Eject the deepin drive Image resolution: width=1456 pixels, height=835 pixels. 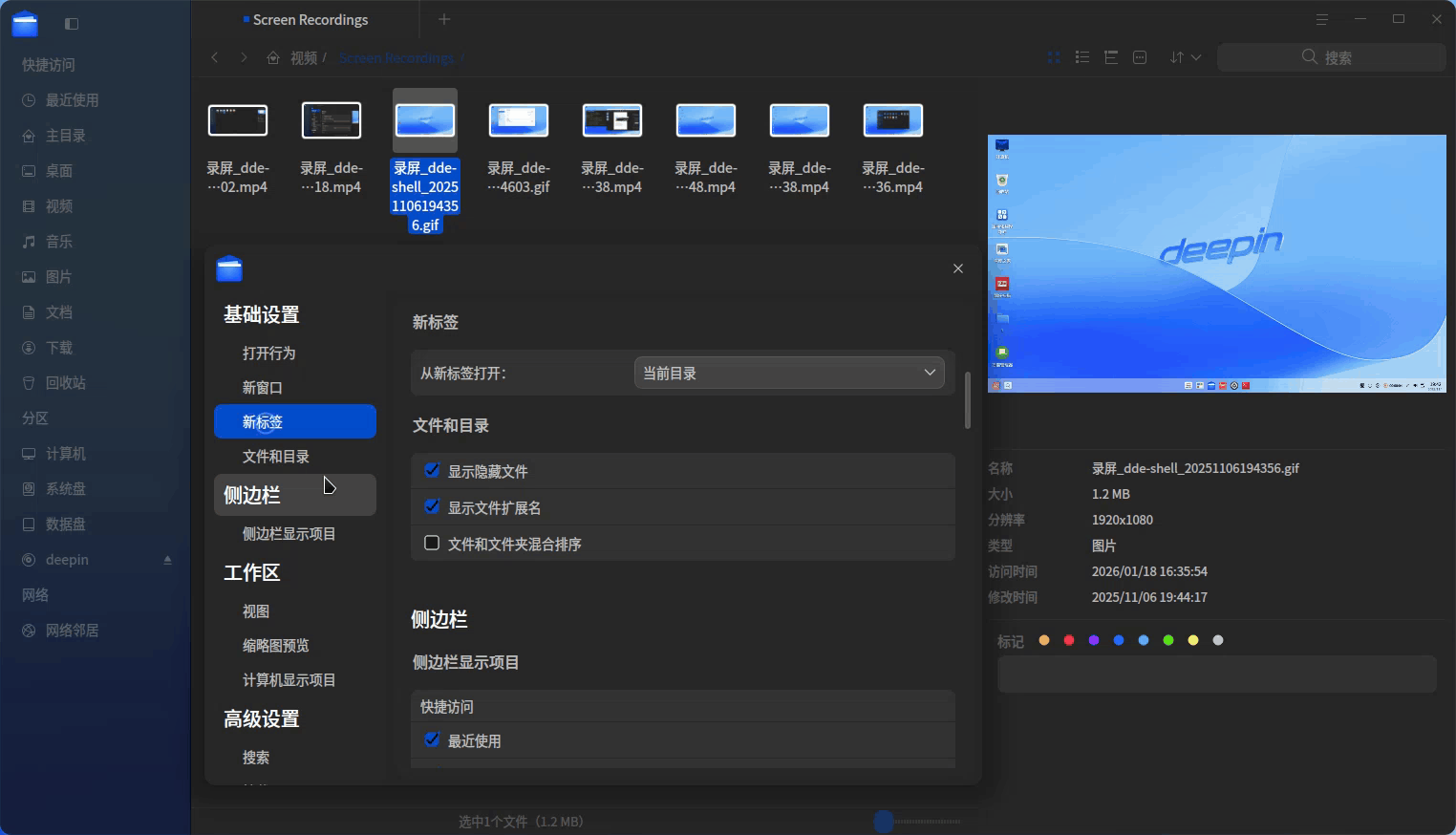(x=168, y=559)
